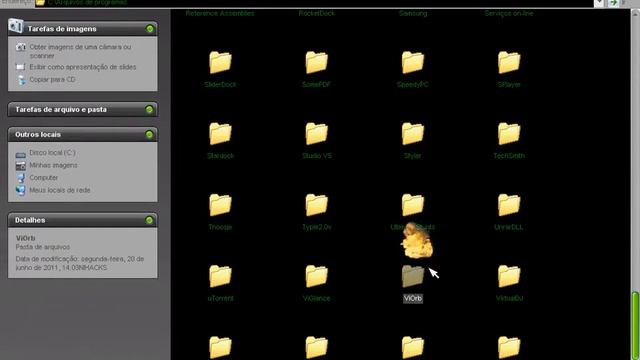
Task: Open the SPlayer folder
Action: [509, 62]
